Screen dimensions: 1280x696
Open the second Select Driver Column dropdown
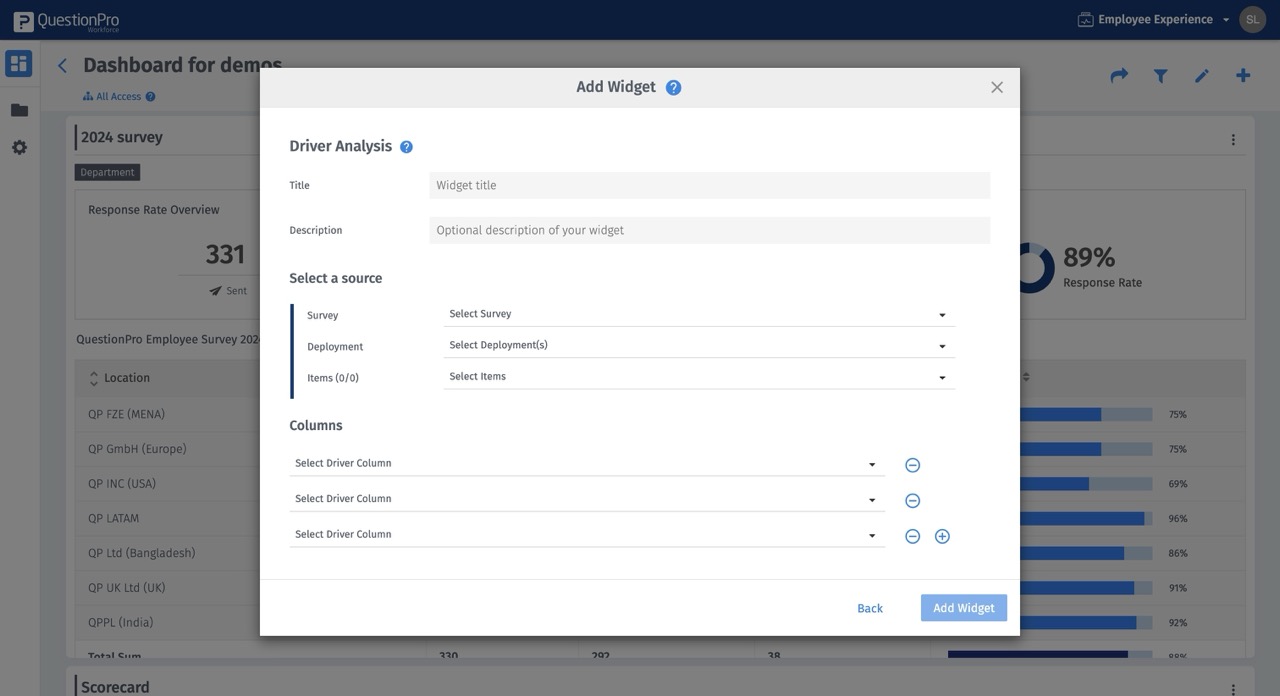587,499
